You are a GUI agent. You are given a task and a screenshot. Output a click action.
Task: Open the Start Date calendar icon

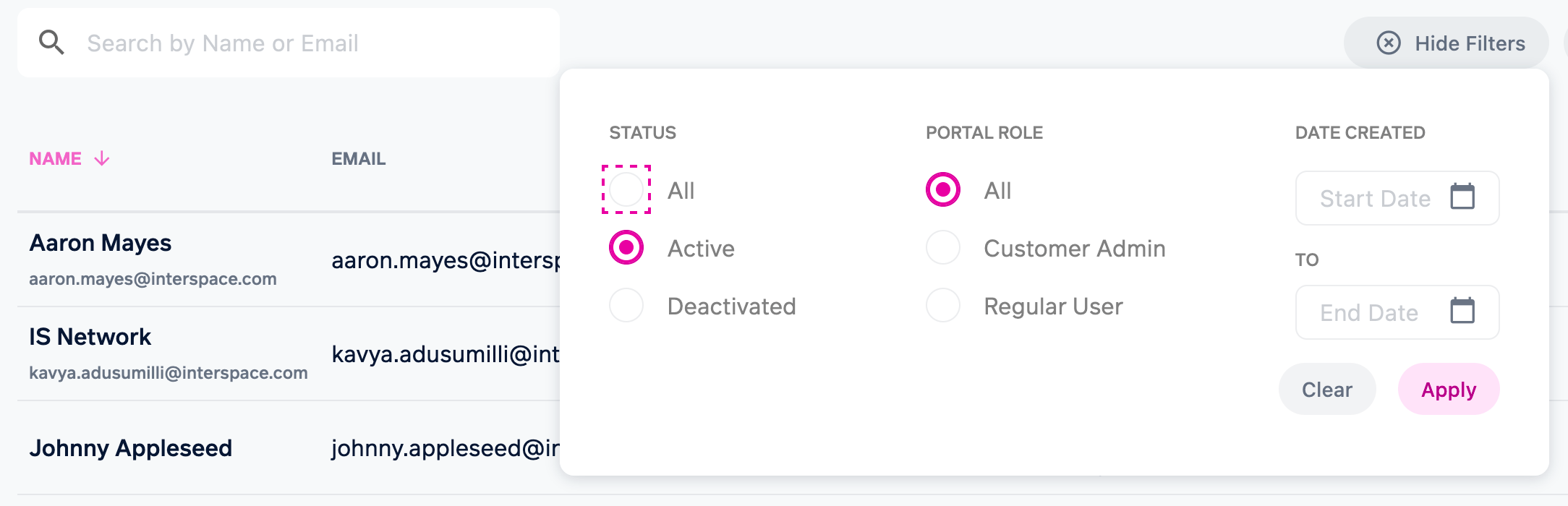pyautogui.click(x=1462, y=197)
